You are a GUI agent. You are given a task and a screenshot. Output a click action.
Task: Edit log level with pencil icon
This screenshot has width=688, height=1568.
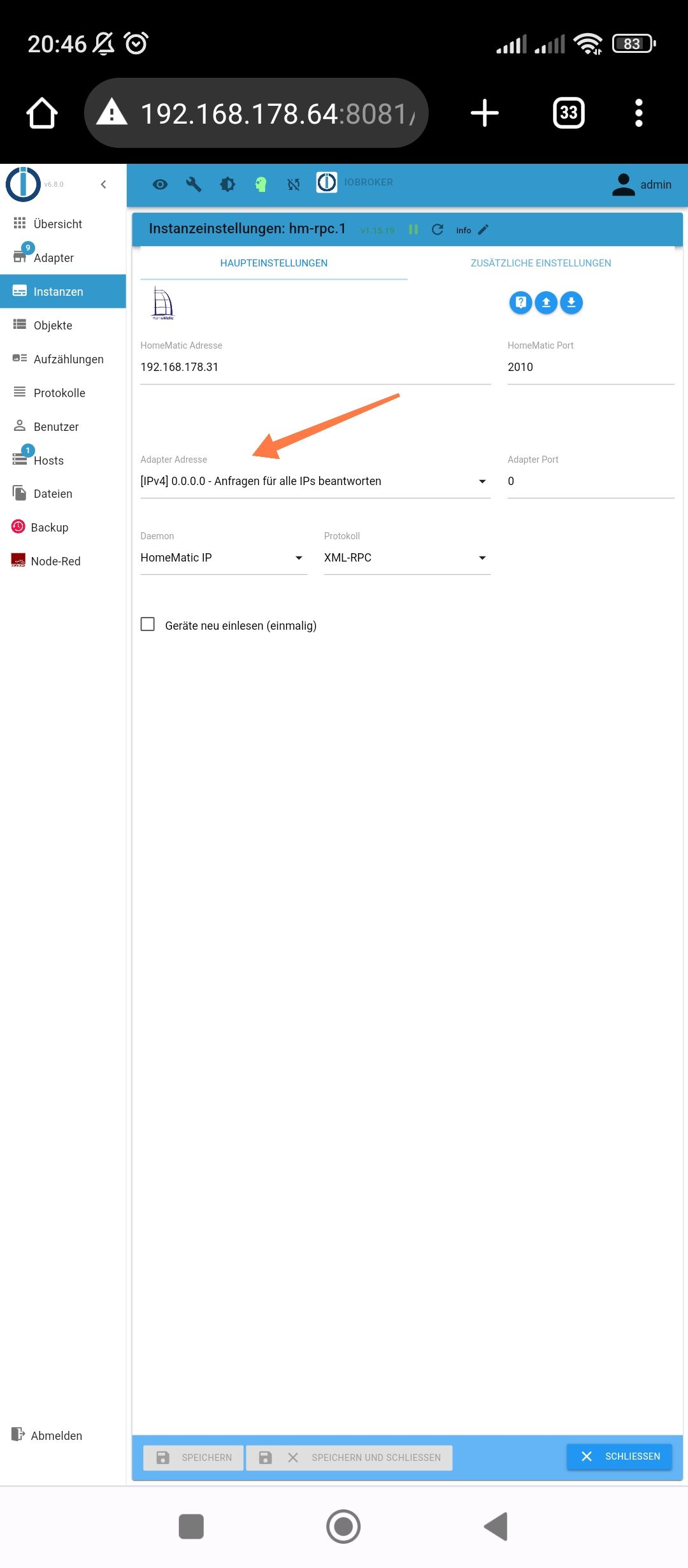484,229
